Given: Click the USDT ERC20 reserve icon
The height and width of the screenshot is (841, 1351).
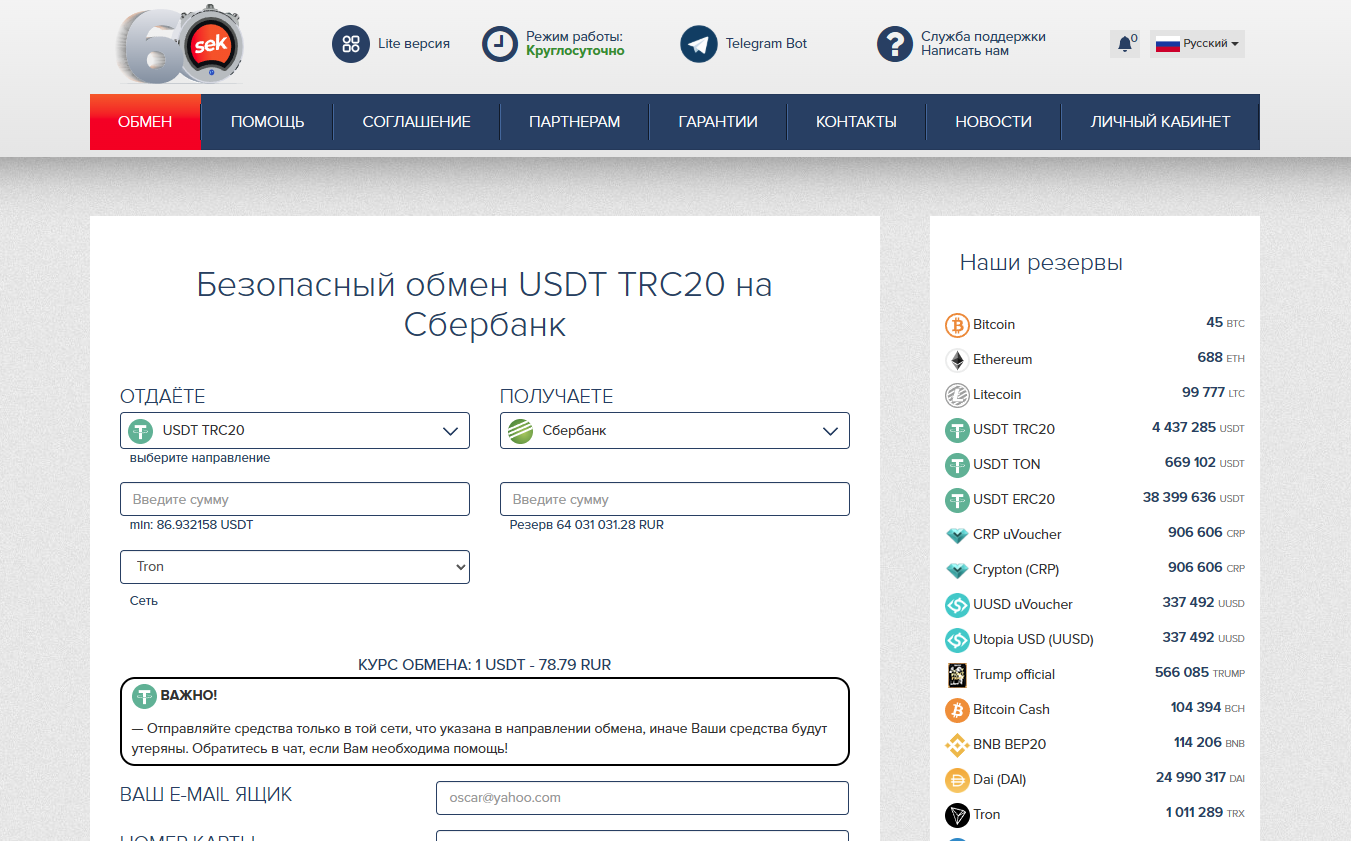Looking at the screenshot, I should tap(957, 500).
